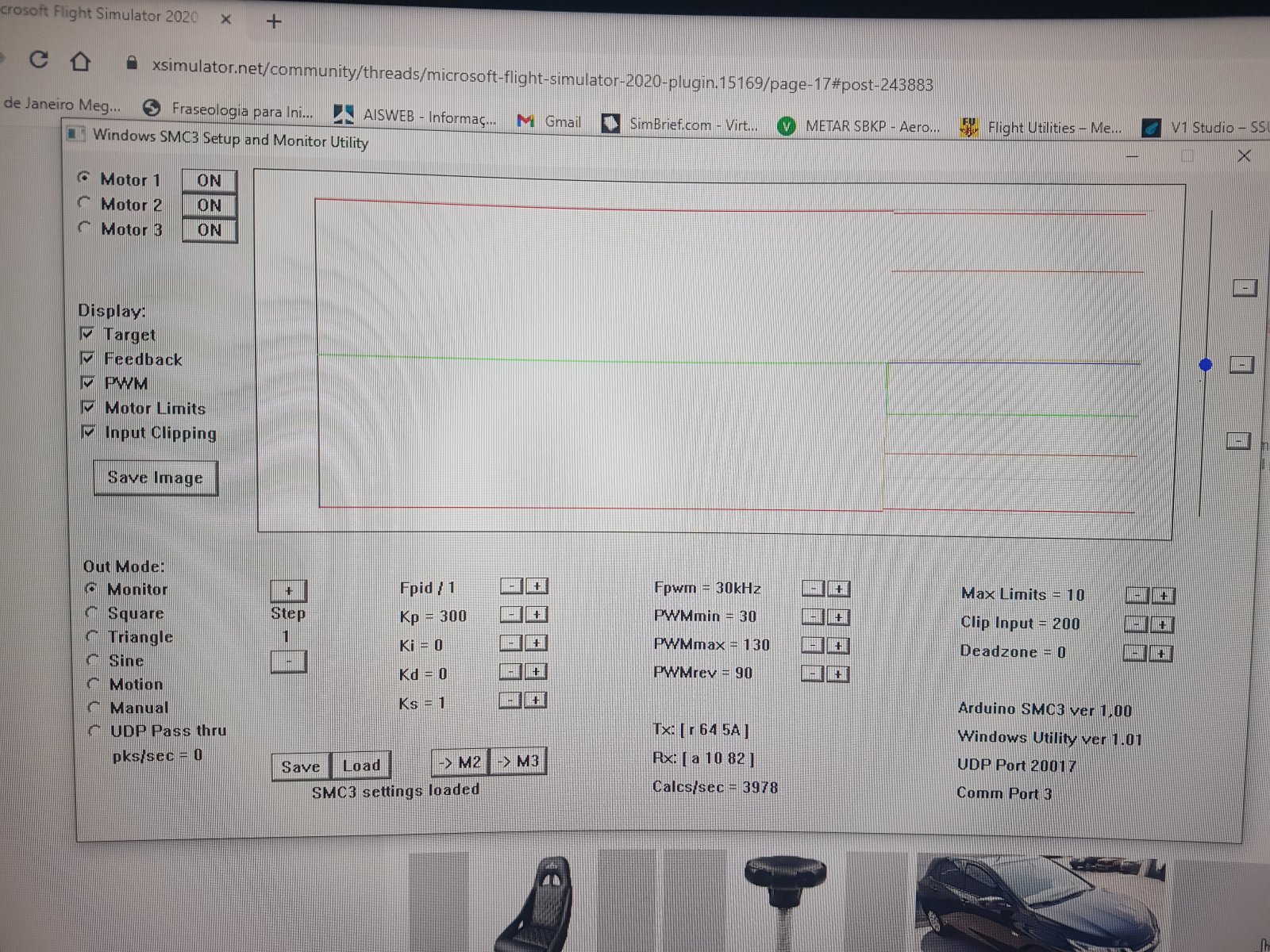Decrease the Kd value
1270x952 pixels.
point(512,672)
